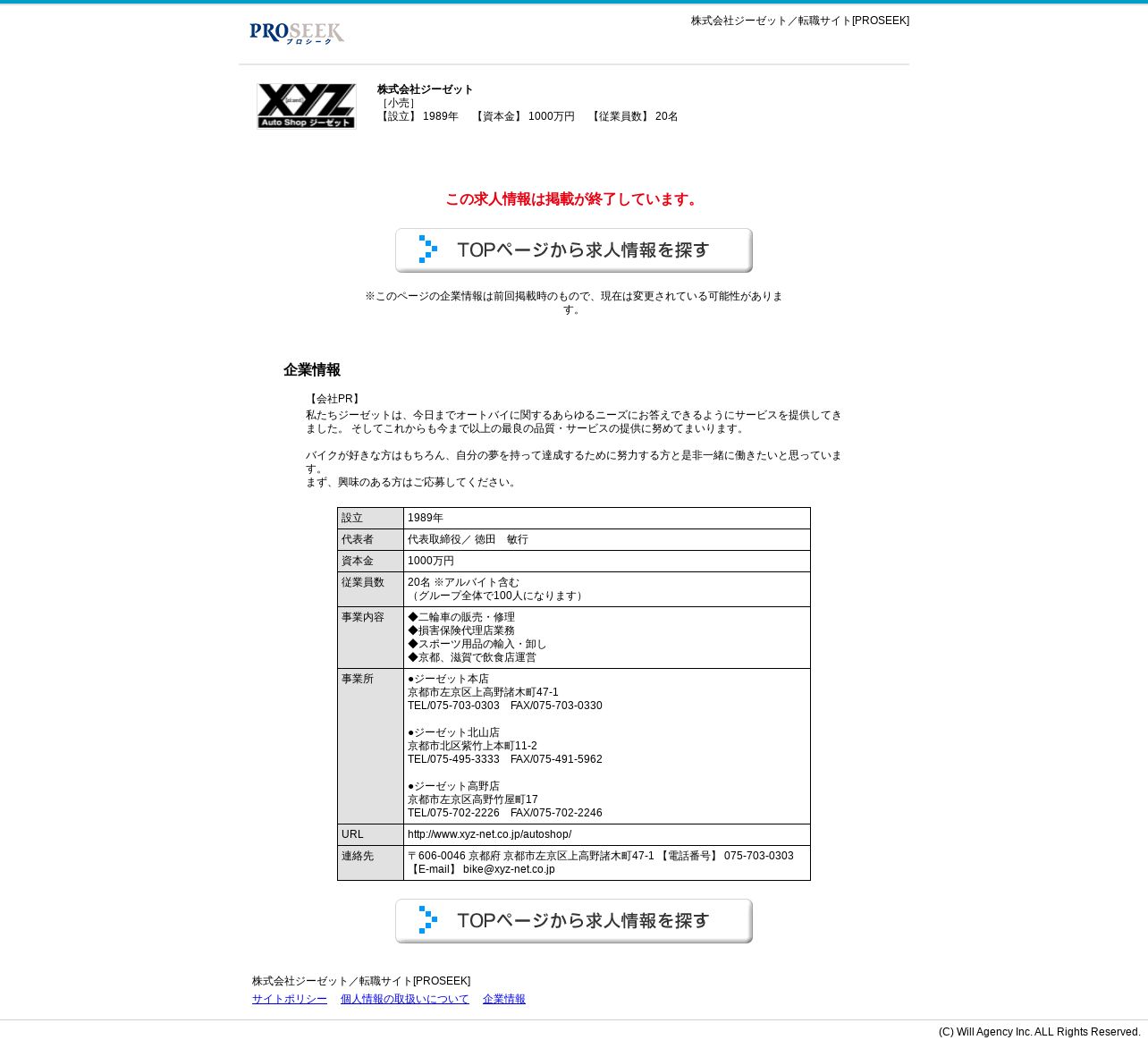Screen dimensions: 1148x1040
Task: Click the copyright Will Agency Inc. text
Action: coord(1039,1032)
